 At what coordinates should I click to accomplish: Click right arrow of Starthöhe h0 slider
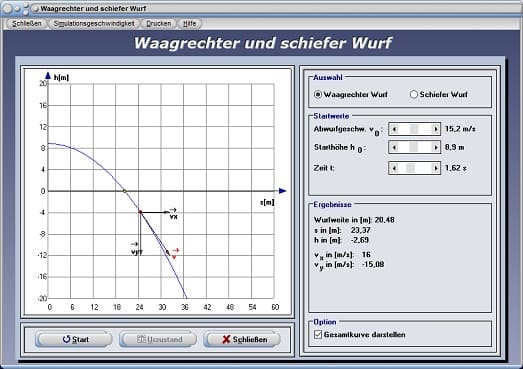tap(435, 147)
